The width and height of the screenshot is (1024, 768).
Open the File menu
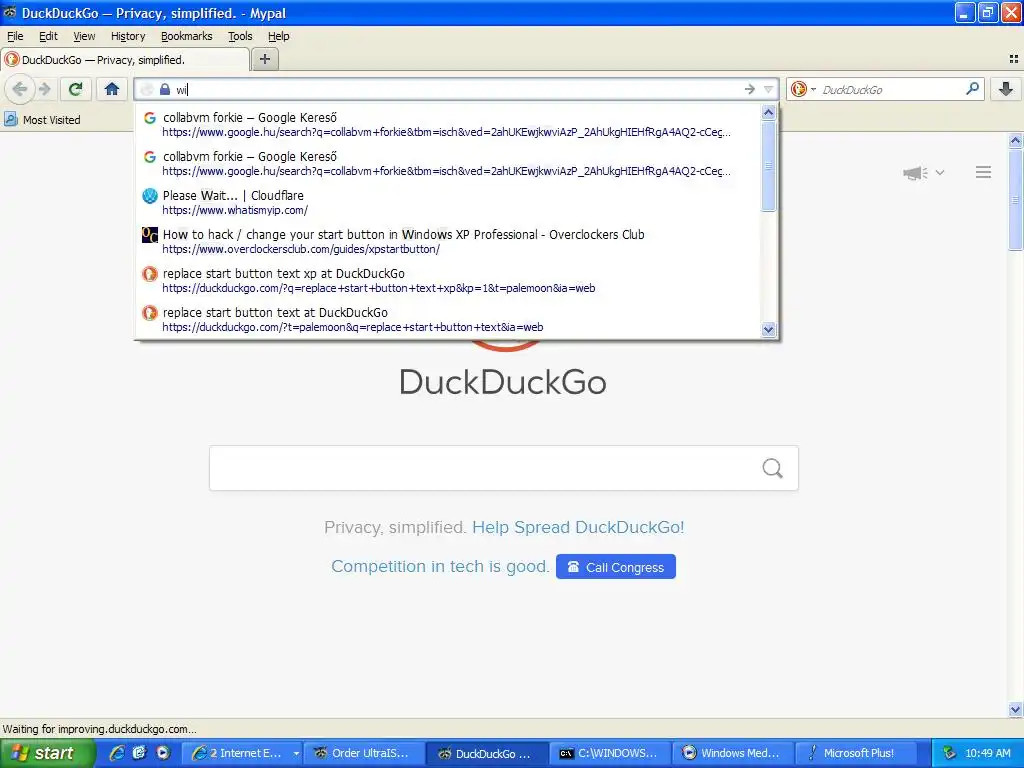click(x=15, y=36)
